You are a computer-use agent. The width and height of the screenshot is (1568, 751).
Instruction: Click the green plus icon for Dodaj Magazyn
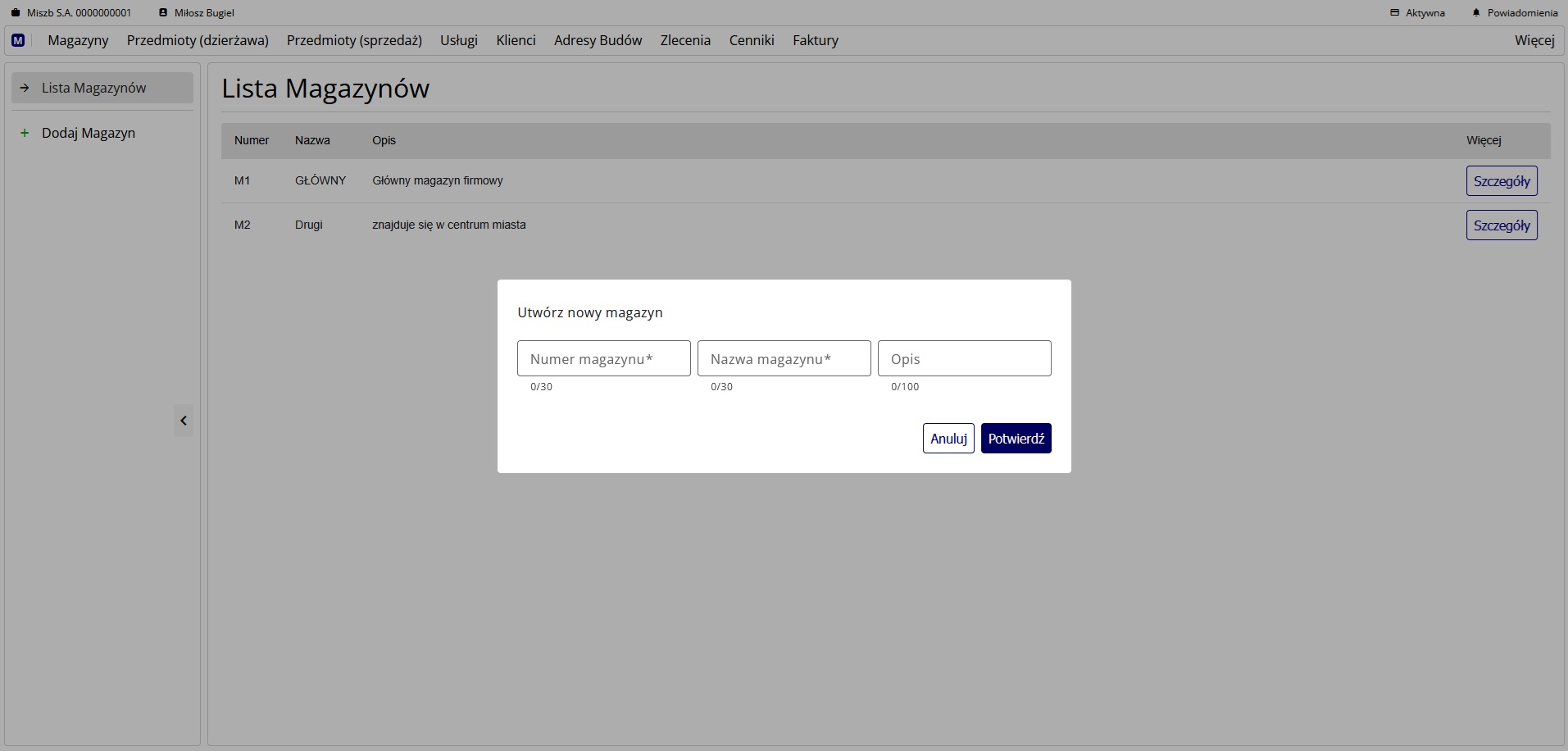point(25,133)
